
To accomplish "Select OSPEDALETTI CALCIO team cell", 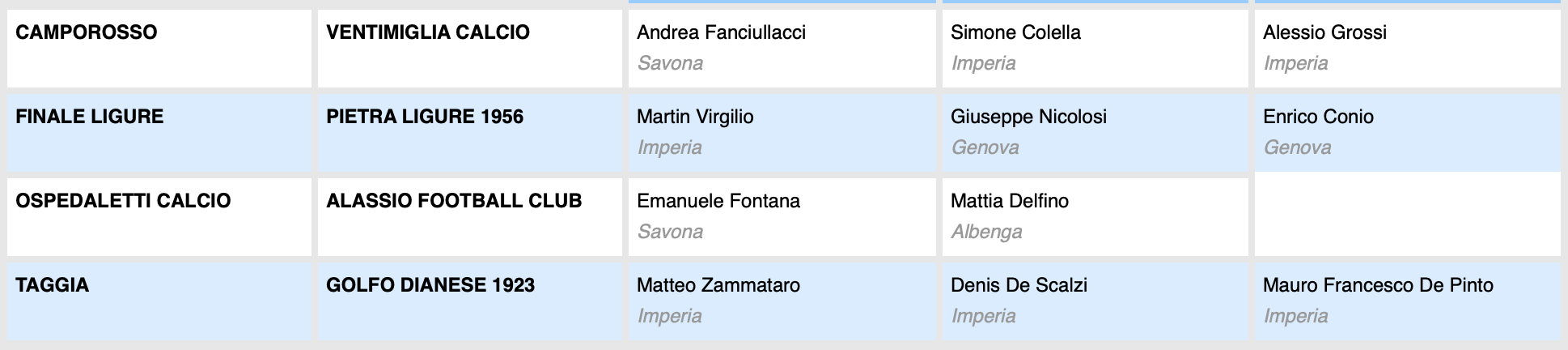I will (x=159, y=217).
